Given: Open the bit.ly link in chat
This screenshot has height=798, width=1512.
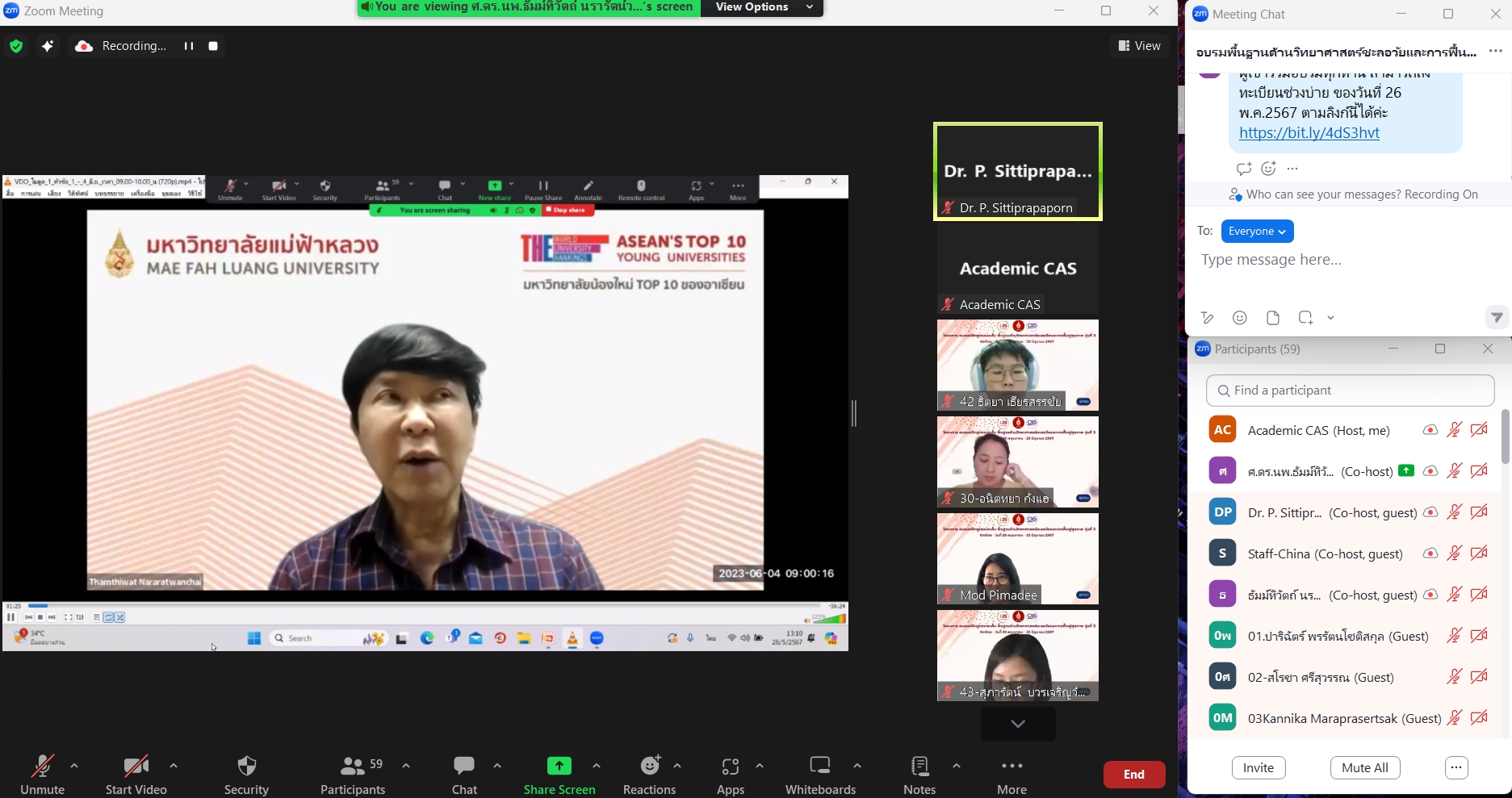Looking at the screenshot, I should coord(1309,133).
